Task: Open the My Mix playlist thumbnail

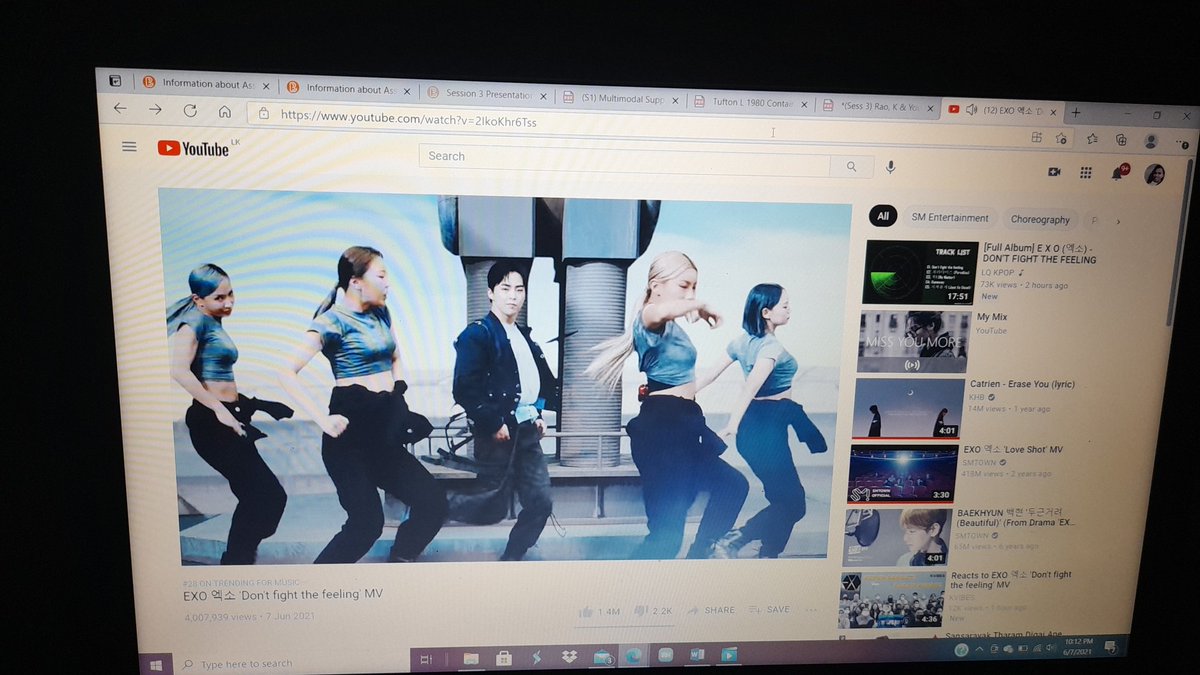Action: [x=914, y=342]
